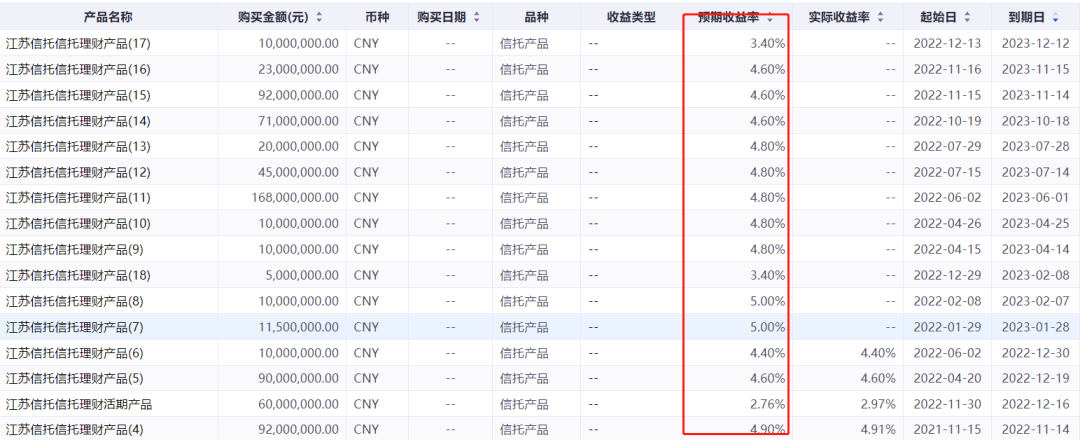Click start date 2022-12-13
This screenshot has height=440, width=1080.
pos(947,43)
